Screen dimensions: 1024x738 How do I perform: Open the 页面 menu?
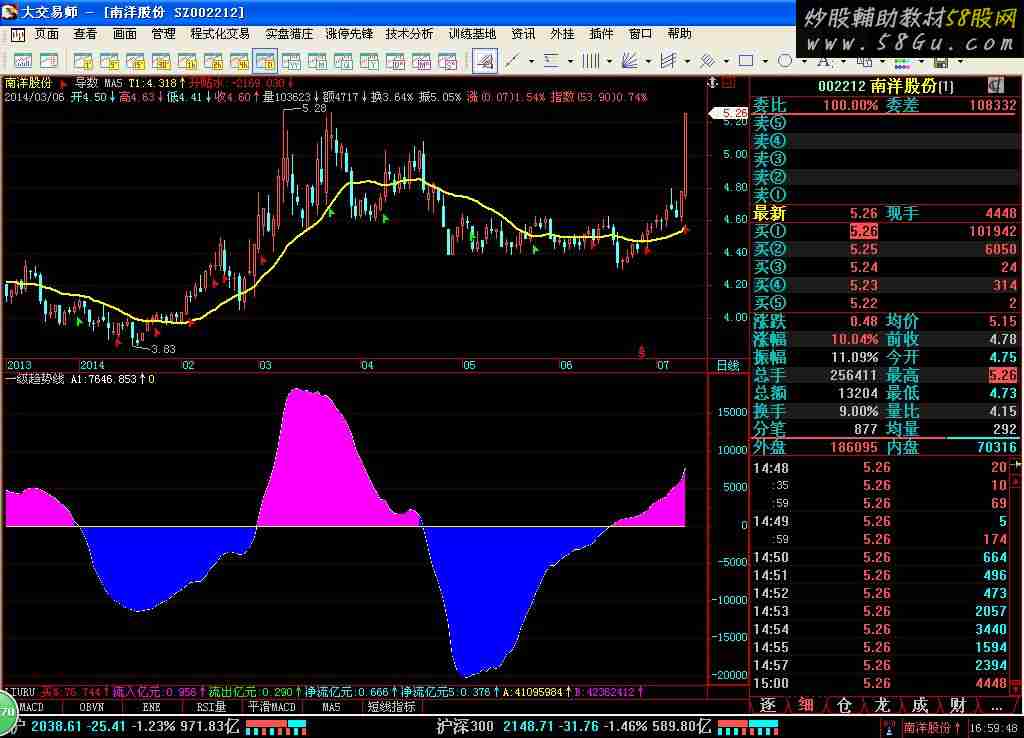[47, 34]
